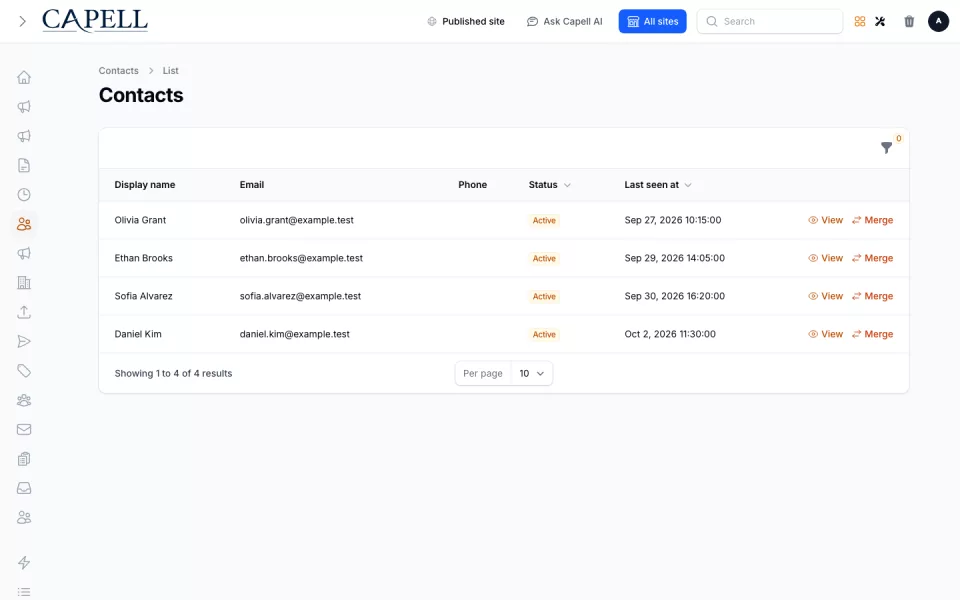Click the paper plane send icon

(x=24, y=342)
